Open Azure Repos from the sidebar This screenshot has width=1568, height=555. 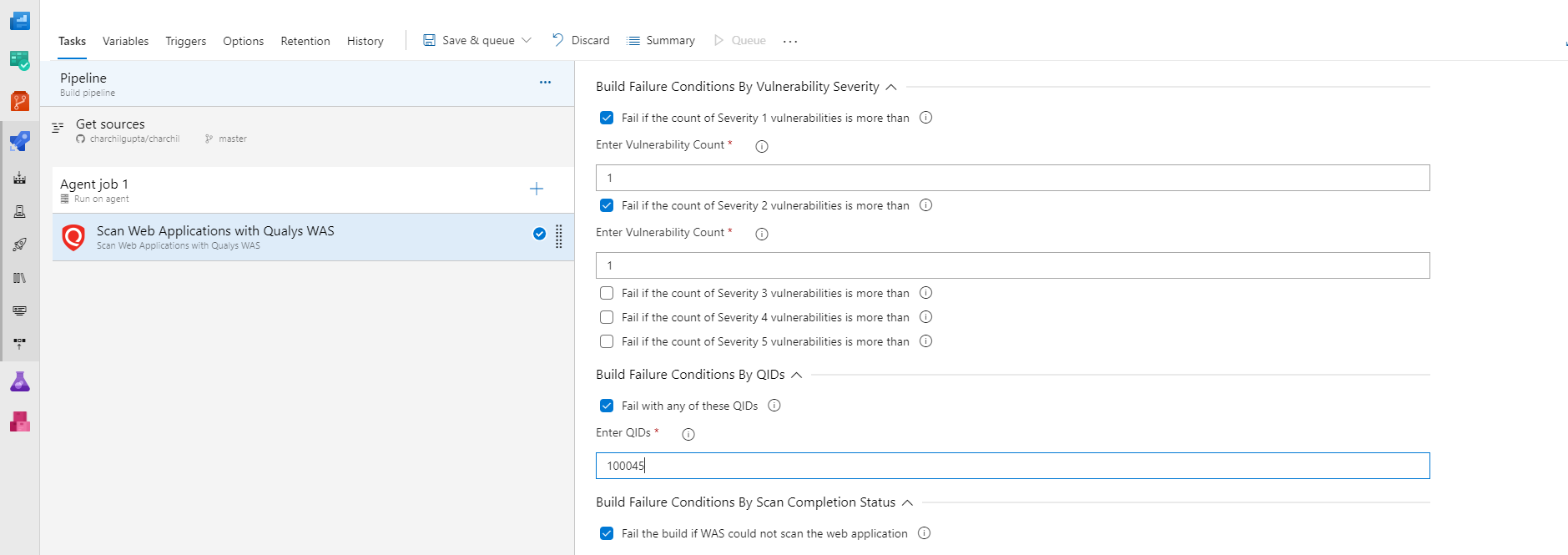[19, 101]
